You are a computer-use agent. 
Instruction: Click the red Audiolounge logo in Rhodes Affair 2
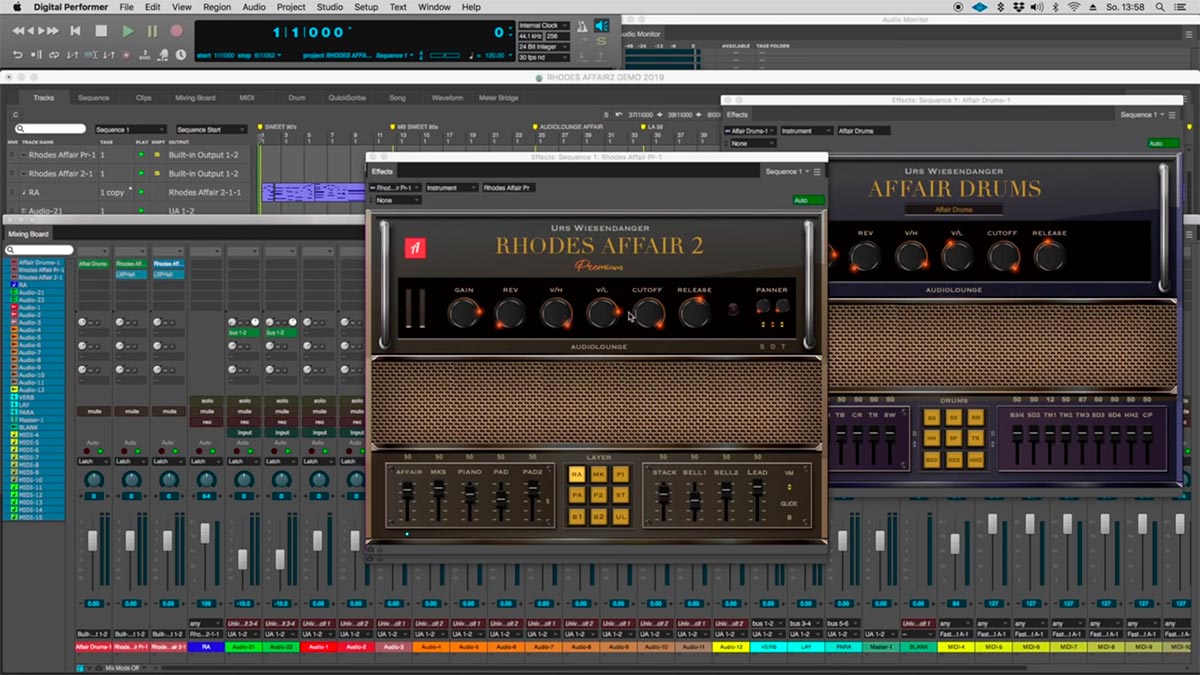pyautogui.click(x=414, y=250)
